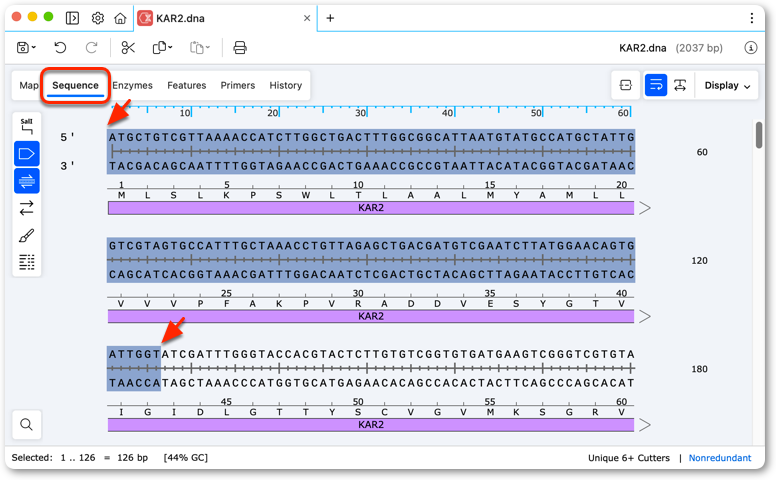Click the KAR2 feature bar in second row
This screenshot has width=776, height=480.
point(371,316)
